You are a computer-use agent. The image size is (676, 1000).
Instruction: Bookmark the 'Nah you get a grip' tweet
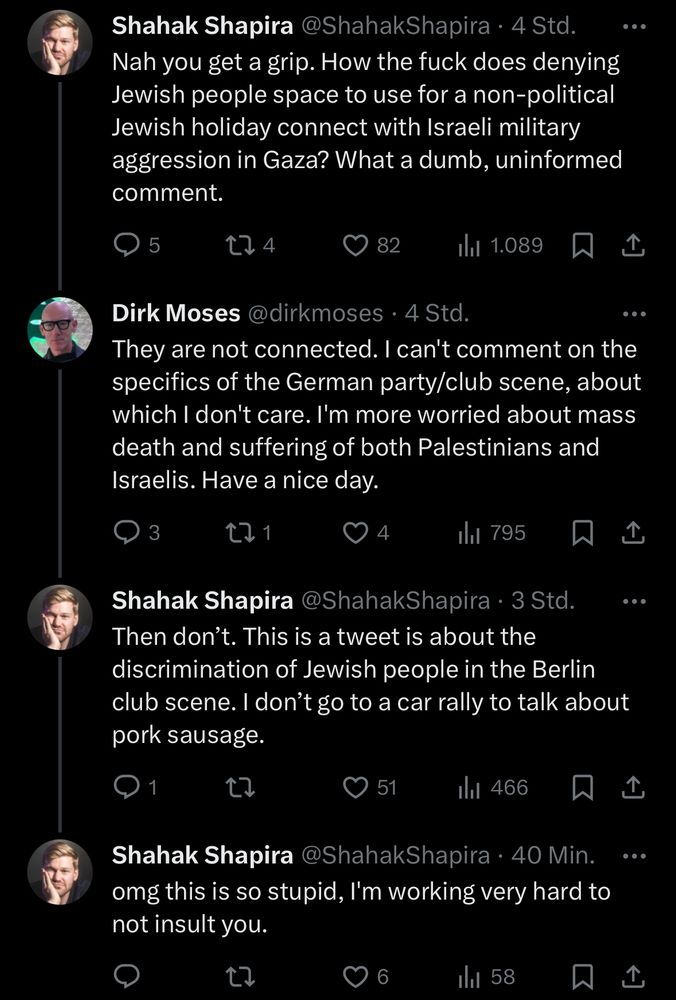click(x=582, y=245)
